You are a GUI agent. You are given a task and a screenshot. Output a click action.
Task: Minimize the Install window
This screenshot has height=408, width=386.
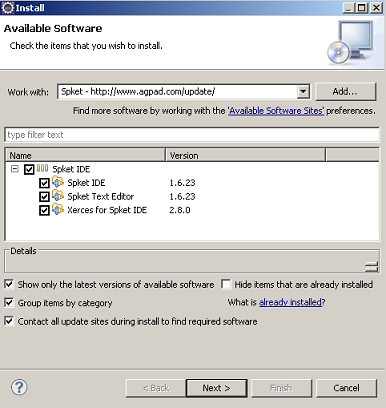pos(348,8)
